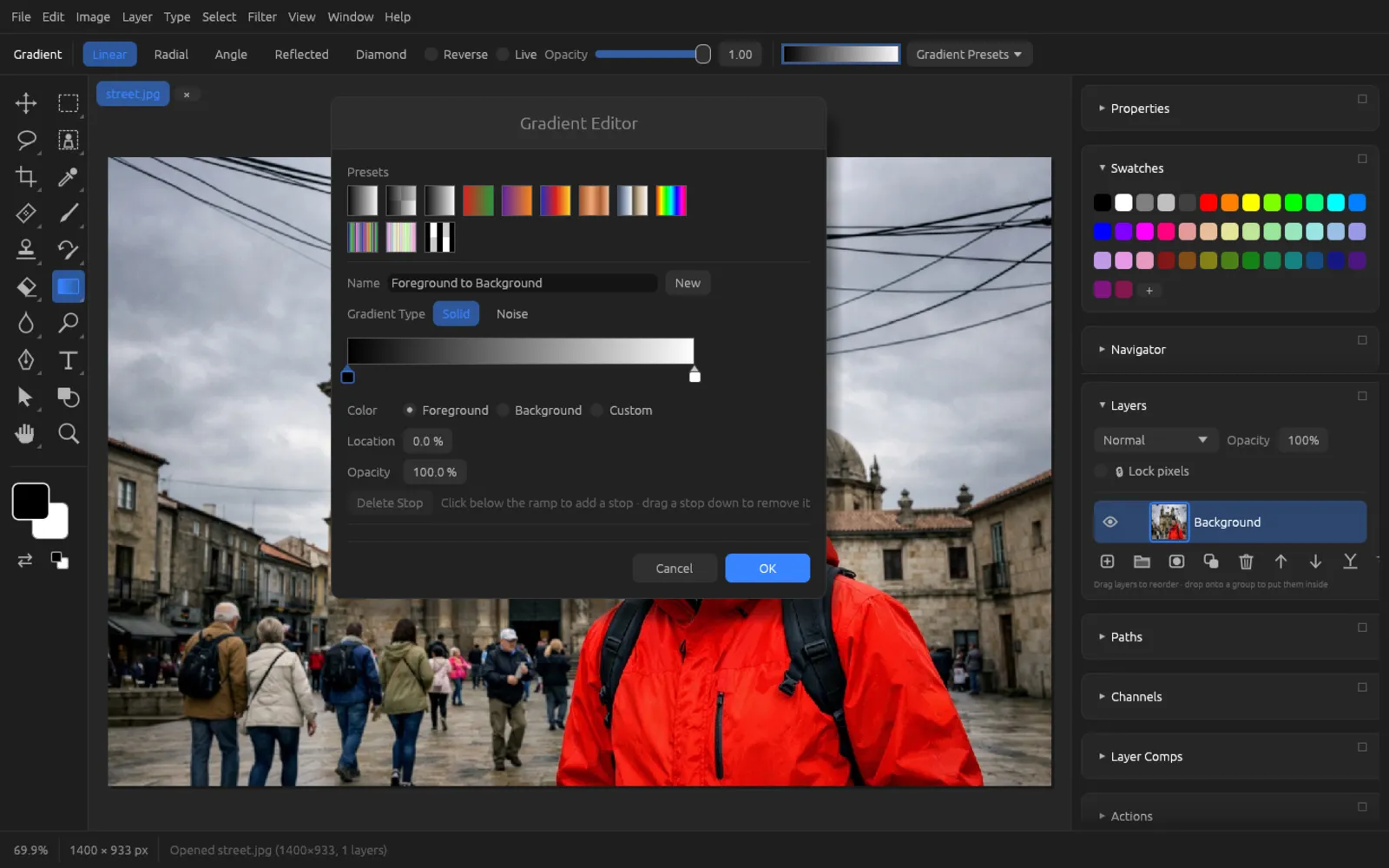
Task: Switch Gradient Type to Noise
Action: [x=512, y=314]
